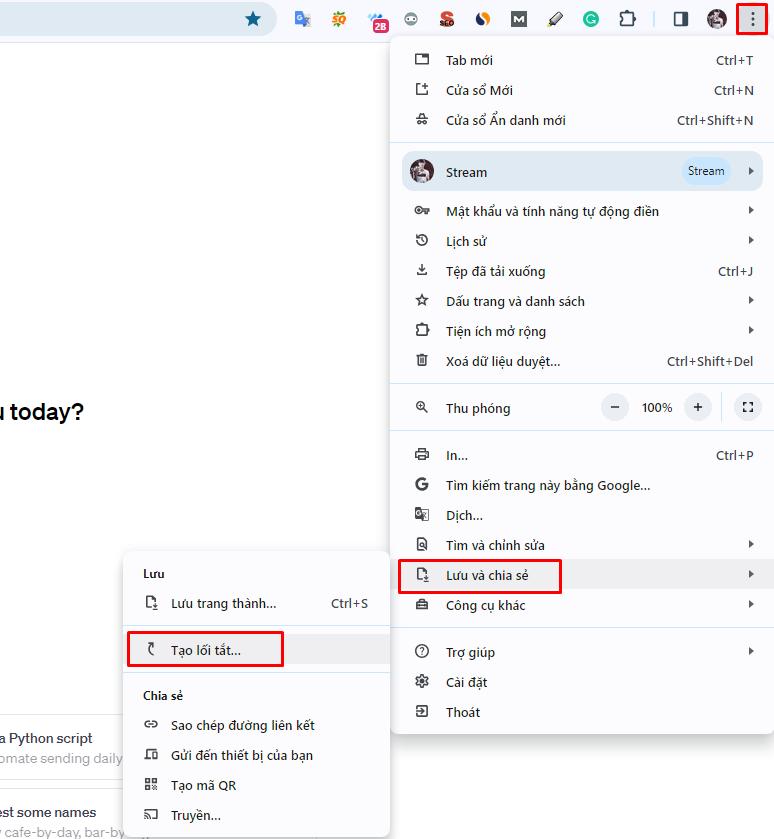Image resolution: width=774 pixels, height=839 pixels.
Task: Open the red SEO extension icon
Action: pyautogui.click(x=447, y=19)
